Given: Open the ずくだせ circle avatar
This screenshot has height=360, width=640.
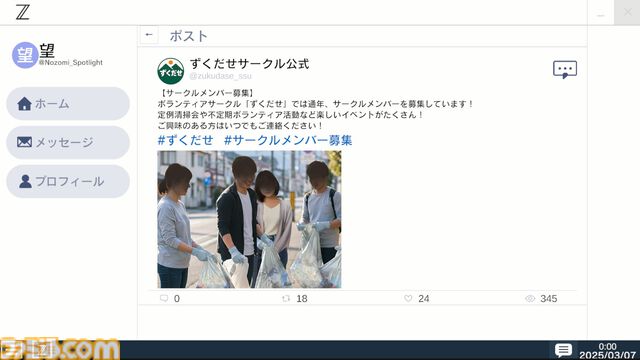Looking at the screenshot, I should tap(171, 71).
